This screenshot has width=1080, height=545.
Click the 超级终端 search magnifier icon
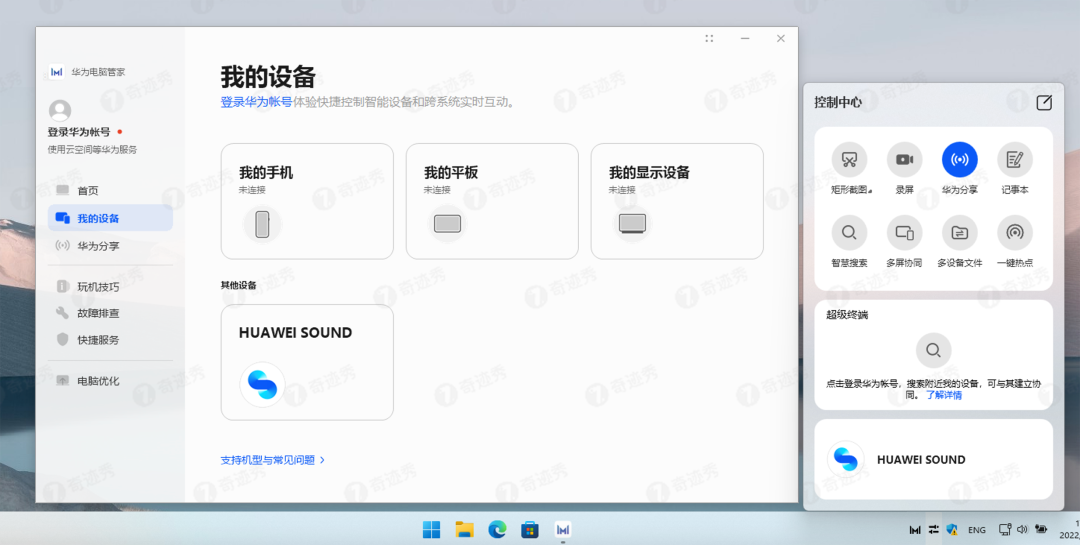pos(933,350)
